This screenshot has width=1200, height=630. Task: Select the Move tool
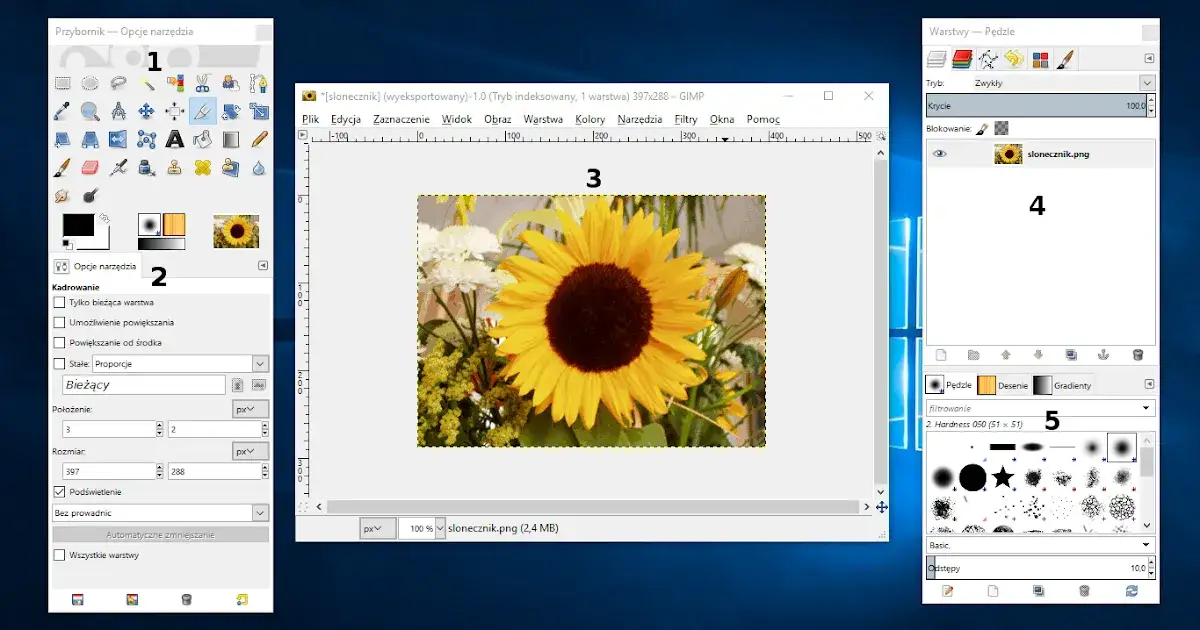146,111
